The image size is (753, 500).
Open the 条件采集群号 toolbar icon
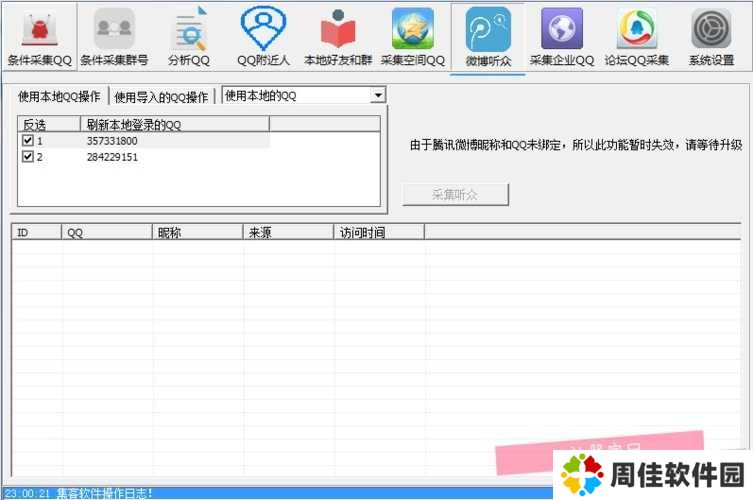(114, 37)
